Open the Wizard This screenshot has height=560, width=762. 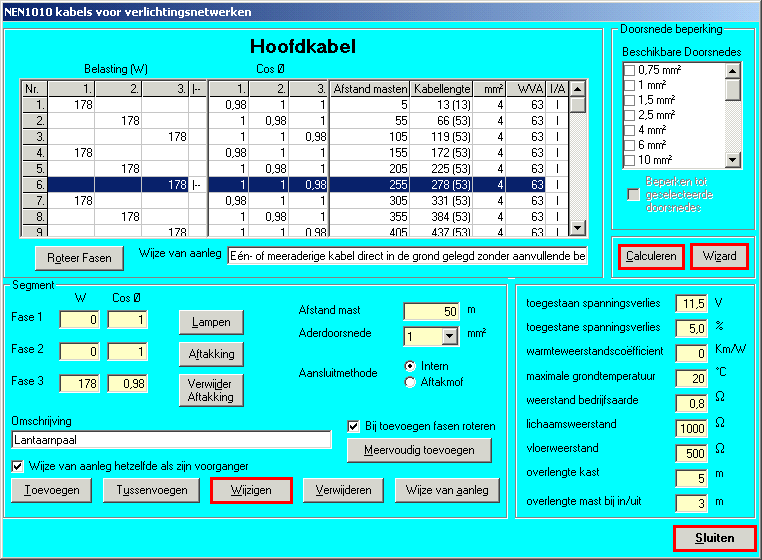tap(719, 256)
